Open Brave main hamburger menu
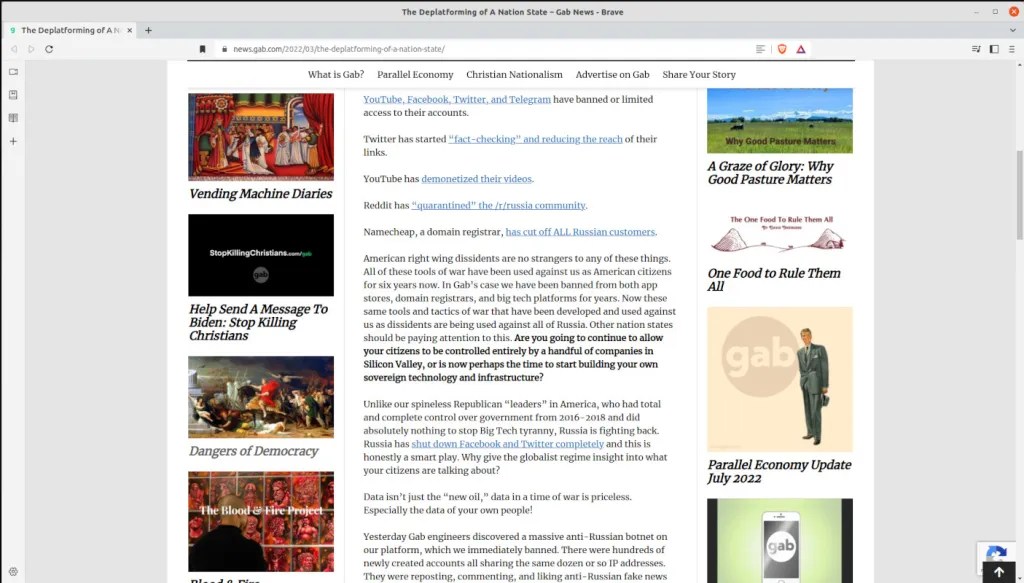The width and height of the screenshot is (1024, 583). click(x=1012, y=49)
